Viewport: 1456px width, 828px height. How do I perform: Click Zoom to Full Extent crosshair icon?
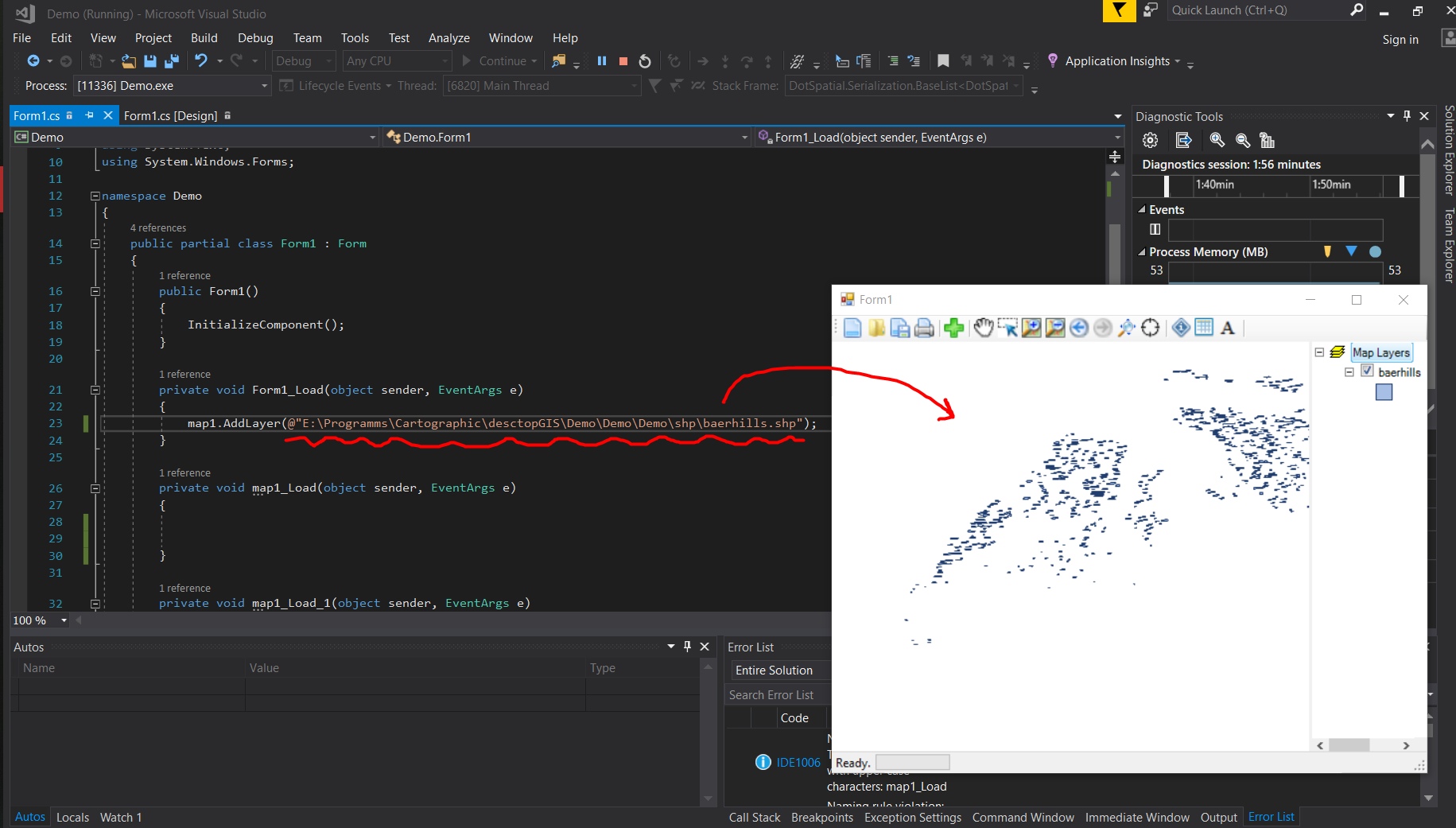[x=1150, y=328]
